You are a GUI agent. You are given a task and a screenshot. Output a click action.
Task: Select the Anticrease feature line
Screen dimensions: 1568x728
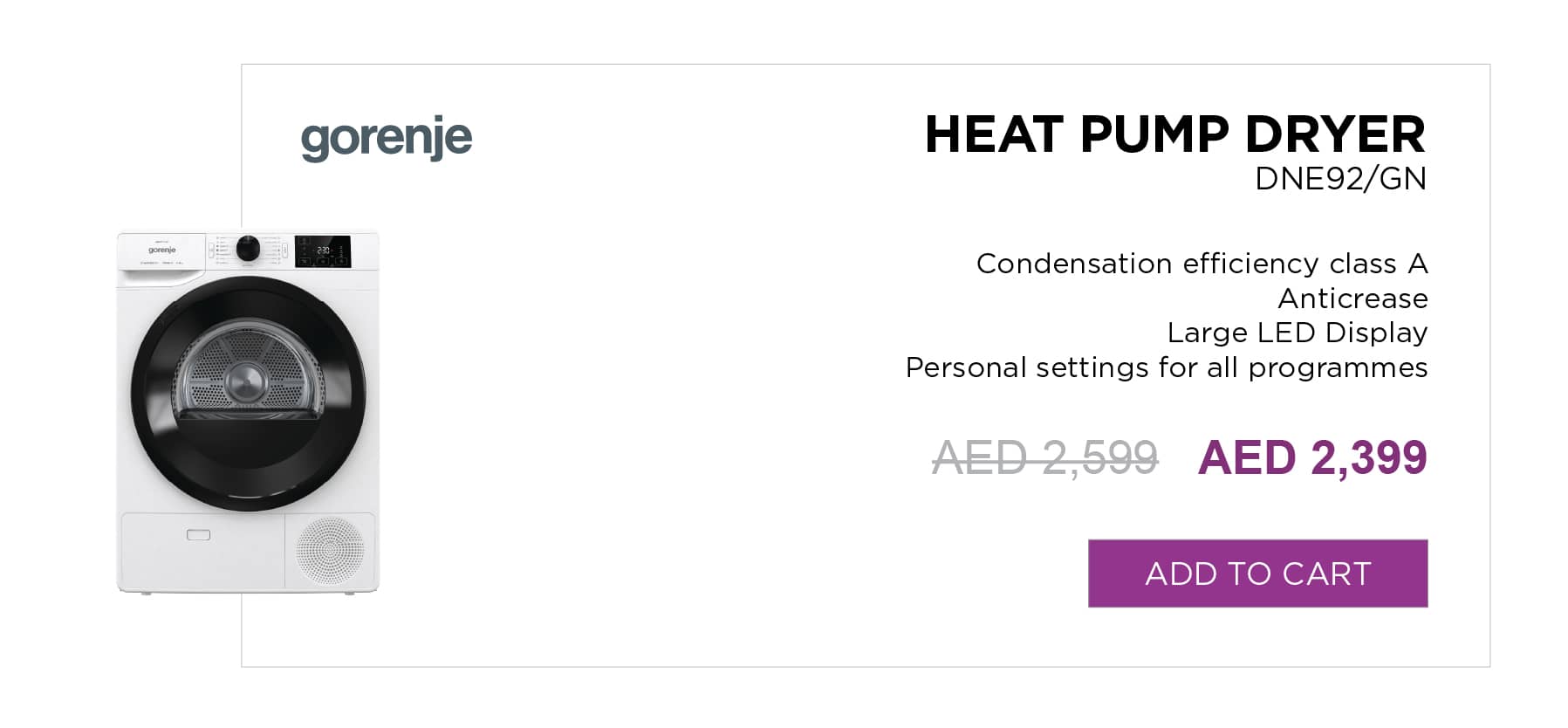[1352, 299]
